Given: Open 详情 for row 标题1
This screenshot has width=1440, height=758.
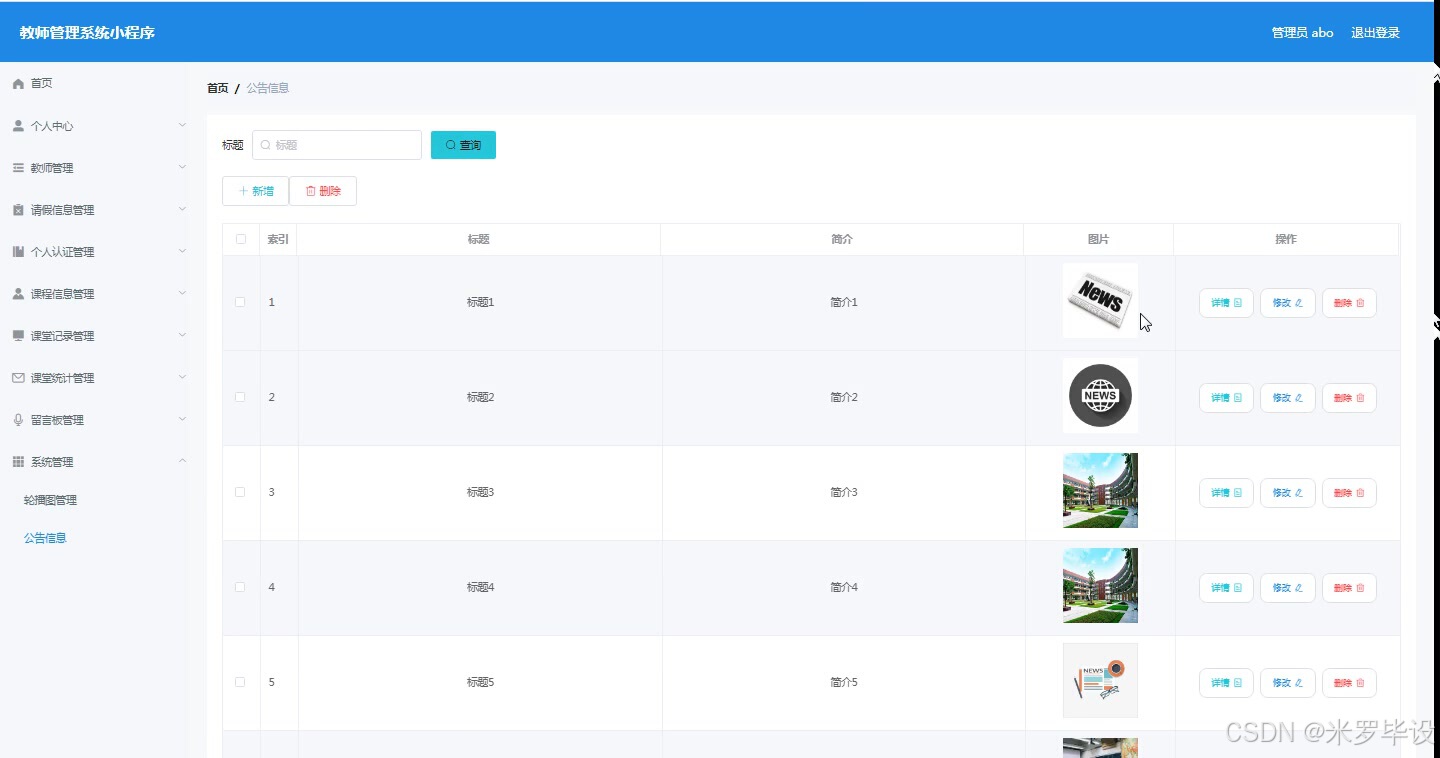Looking at the screenshot, I should click(1226, 303).
